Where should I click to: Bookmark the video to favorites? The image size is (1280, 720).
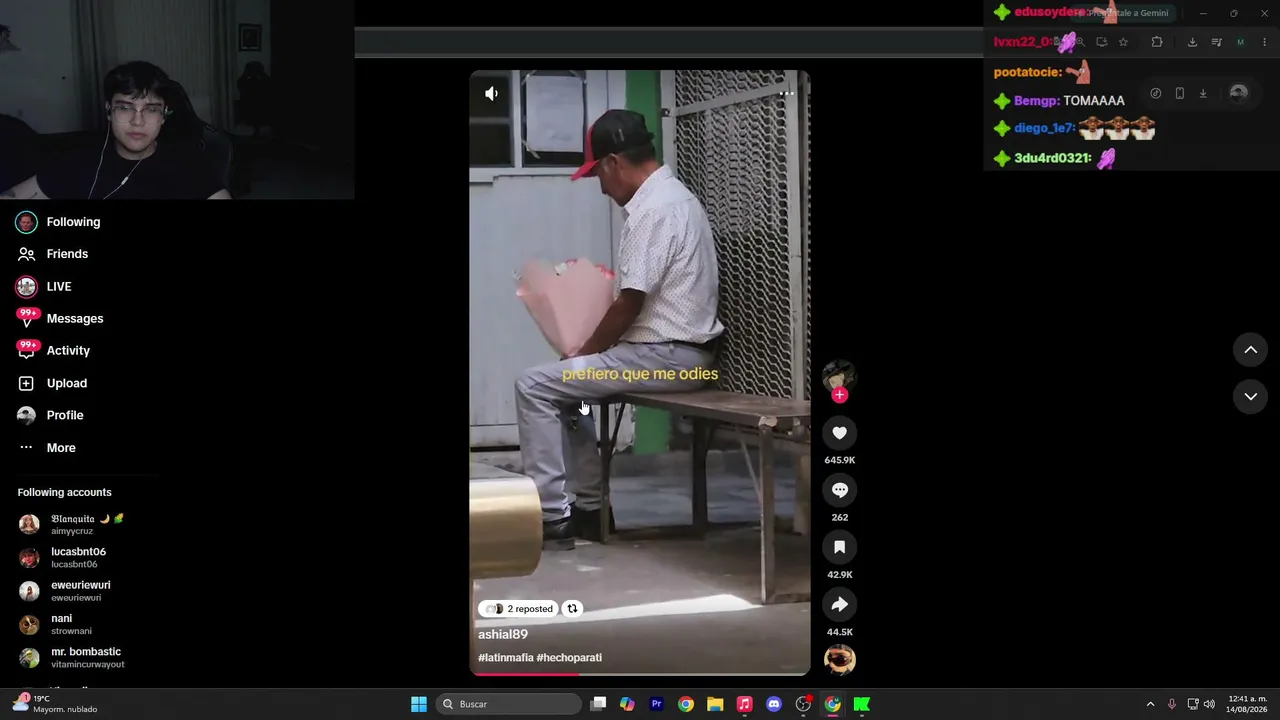coord(840,547)
